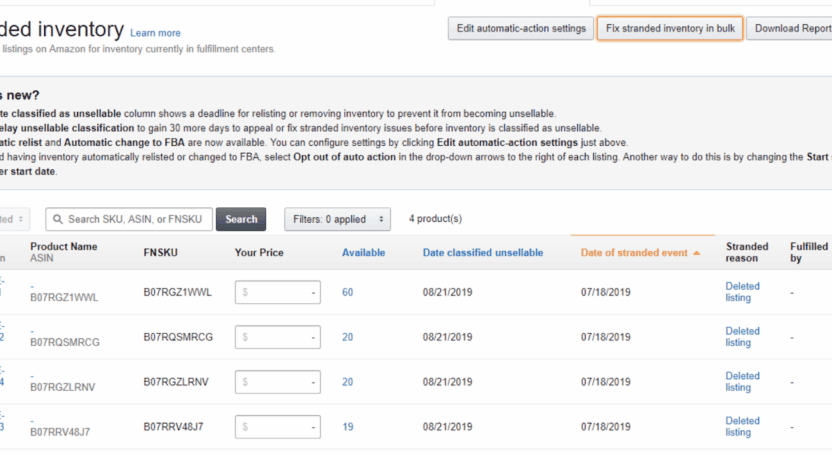Expand the Filters: 0 applied dropdown
Image resolution: width=832 pixels, height=456 pixels.
pos(339,219)
